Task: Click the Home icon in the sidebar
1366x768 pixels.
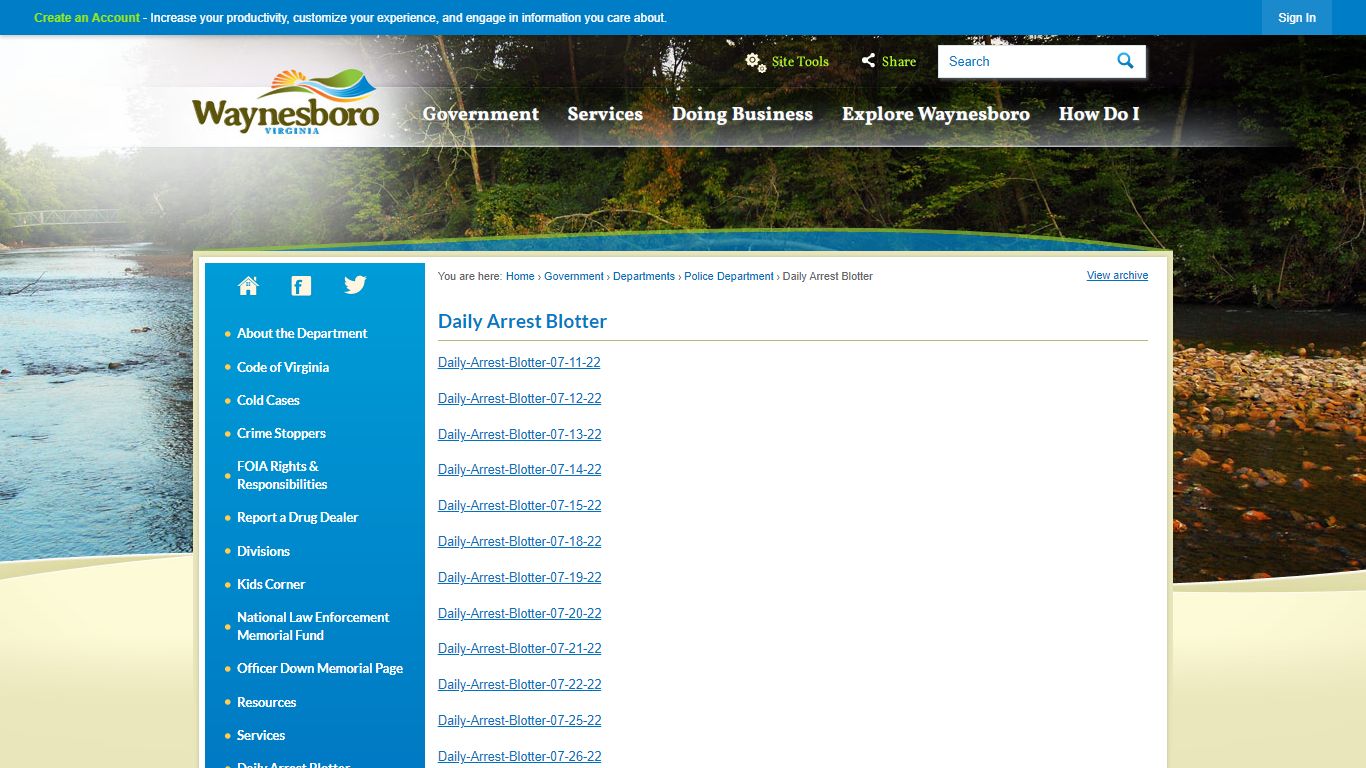Action: [248, 286]
